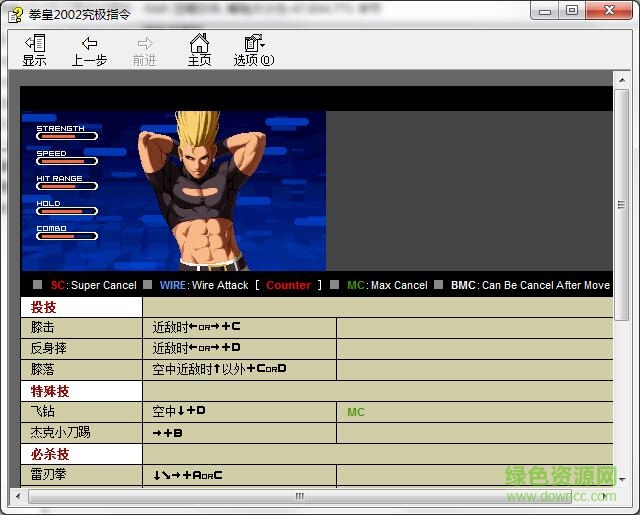Screen dimensions: 640x515
Task: Go back with the 上一步 arrow
Action: (89, 50)
